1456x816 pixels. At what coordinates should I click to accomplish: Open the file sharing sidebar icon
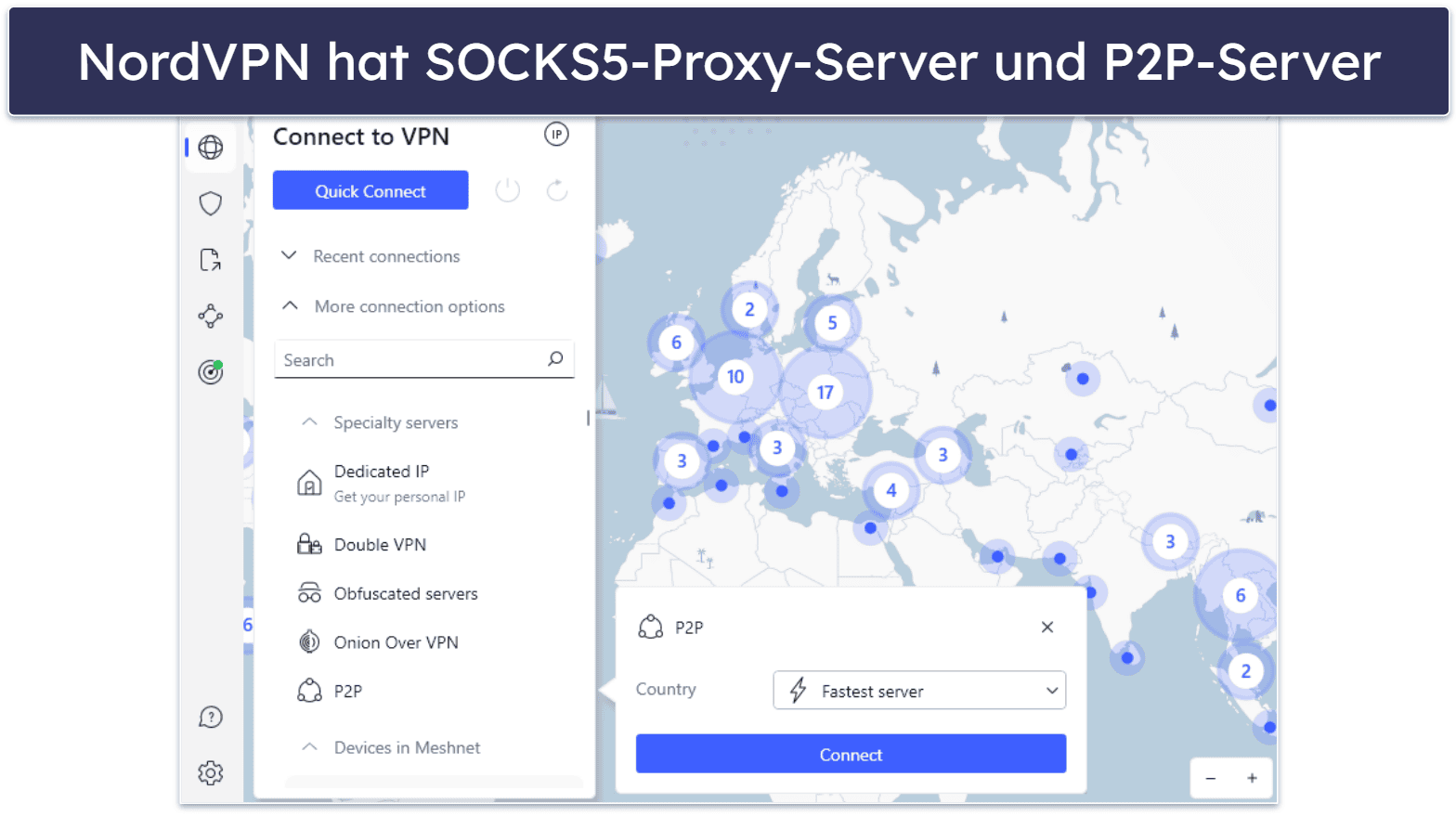tap(211, 260)
